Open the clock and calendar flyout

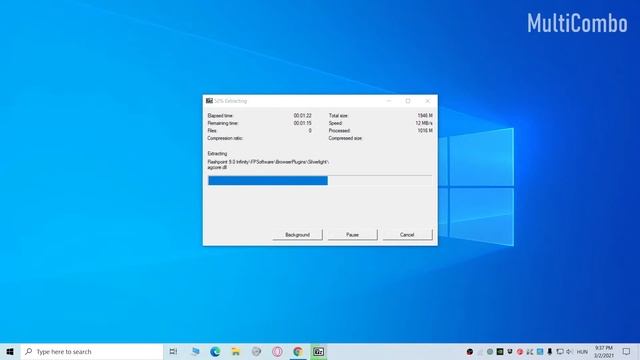(x=604, y=351)
